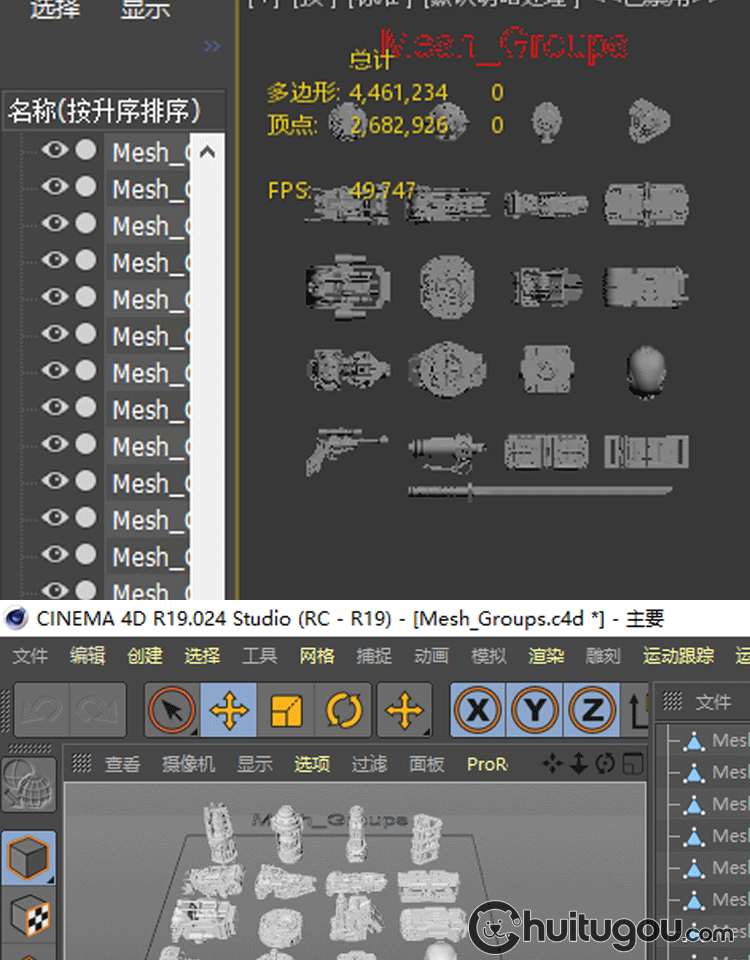
Task: Click the main toolbar grip handle beside Undo
Action: [6, 710]
